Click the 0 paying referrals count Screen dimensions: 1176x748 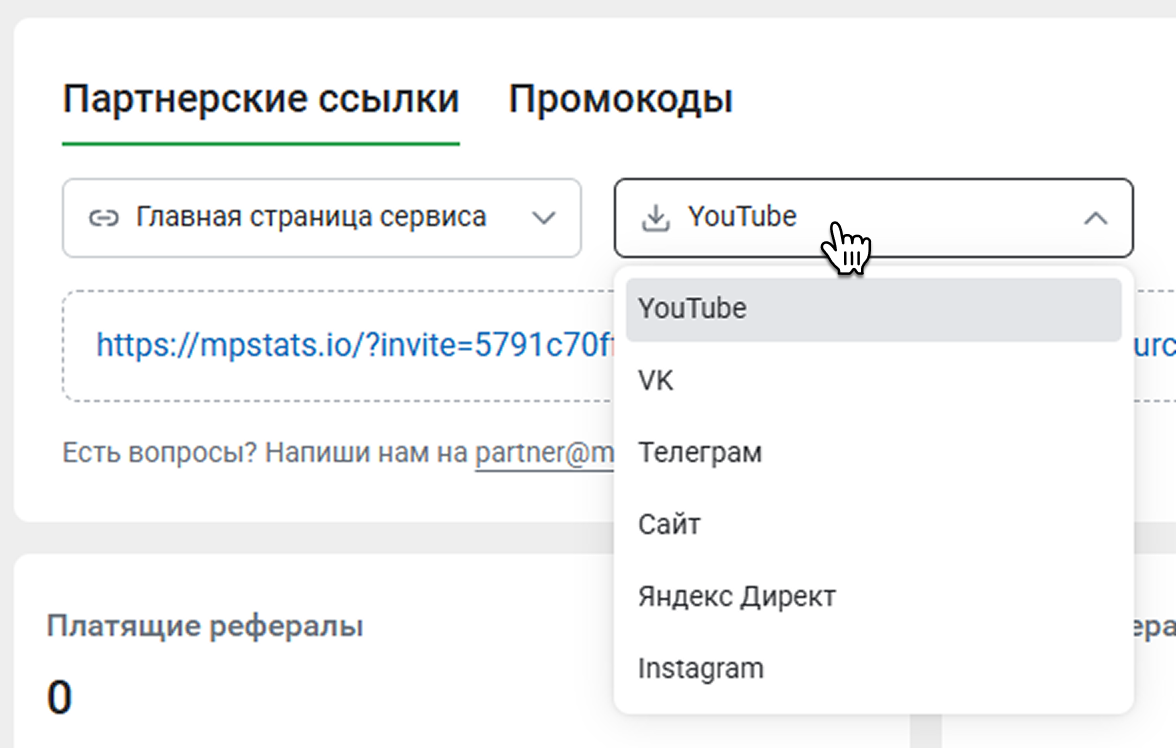59,697
